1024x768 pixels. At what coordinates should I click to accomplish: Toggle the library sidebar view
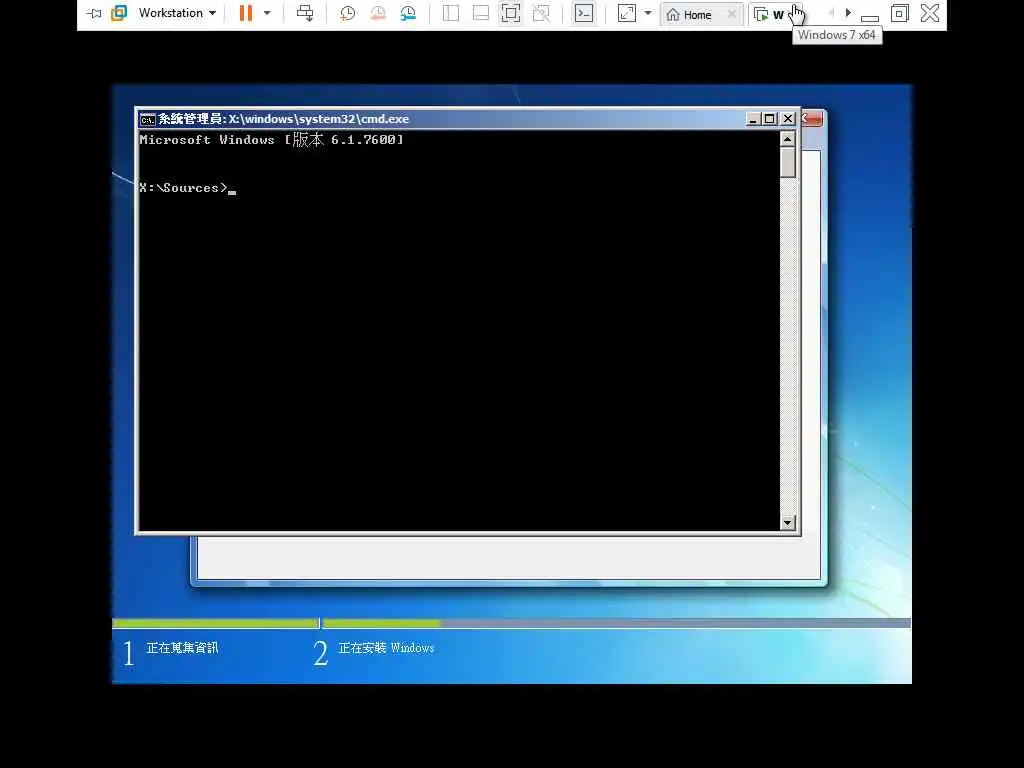451,13
